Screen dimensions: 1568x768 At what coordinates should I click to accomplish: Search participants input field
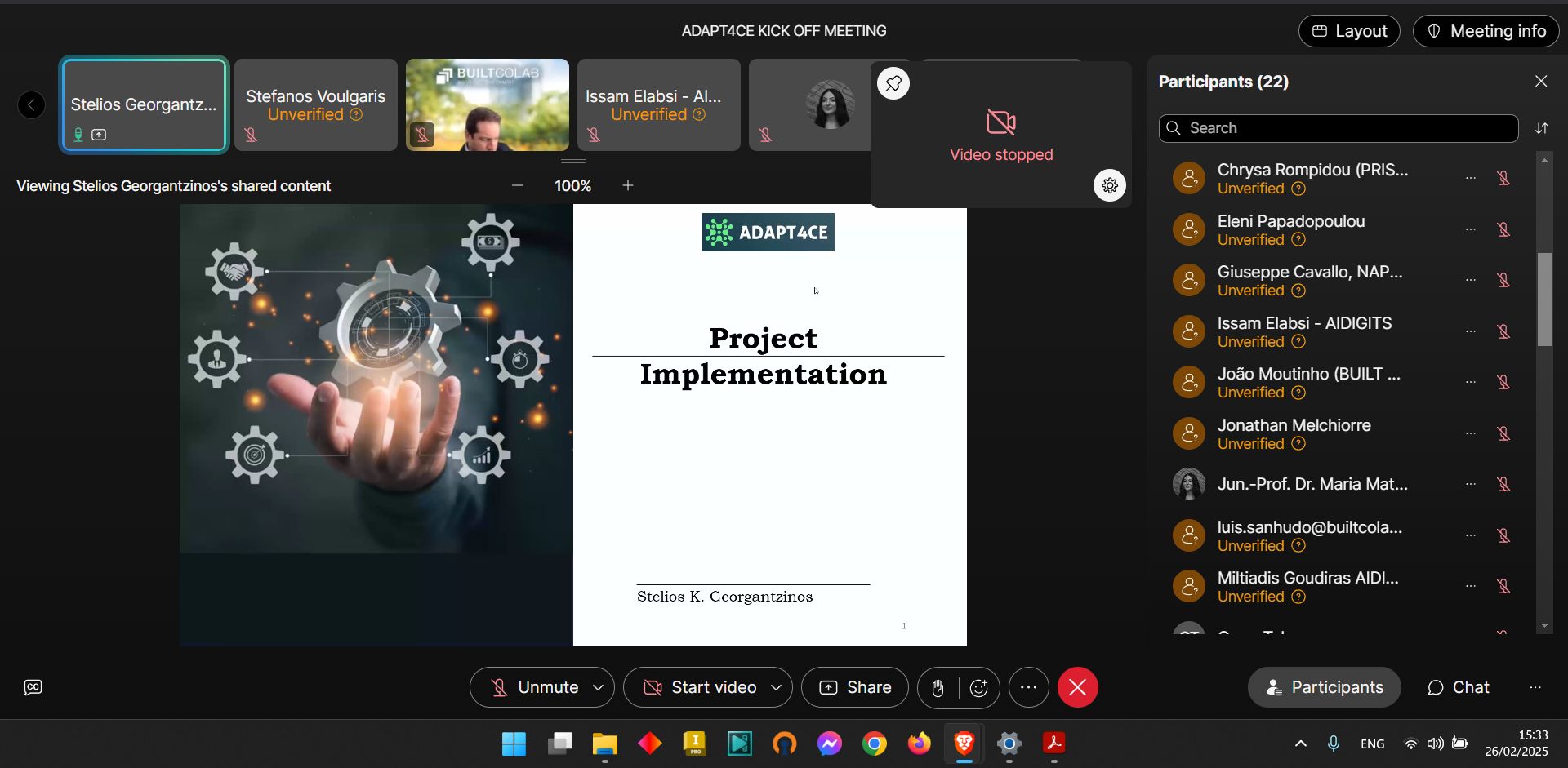[x=1339, y=128]
